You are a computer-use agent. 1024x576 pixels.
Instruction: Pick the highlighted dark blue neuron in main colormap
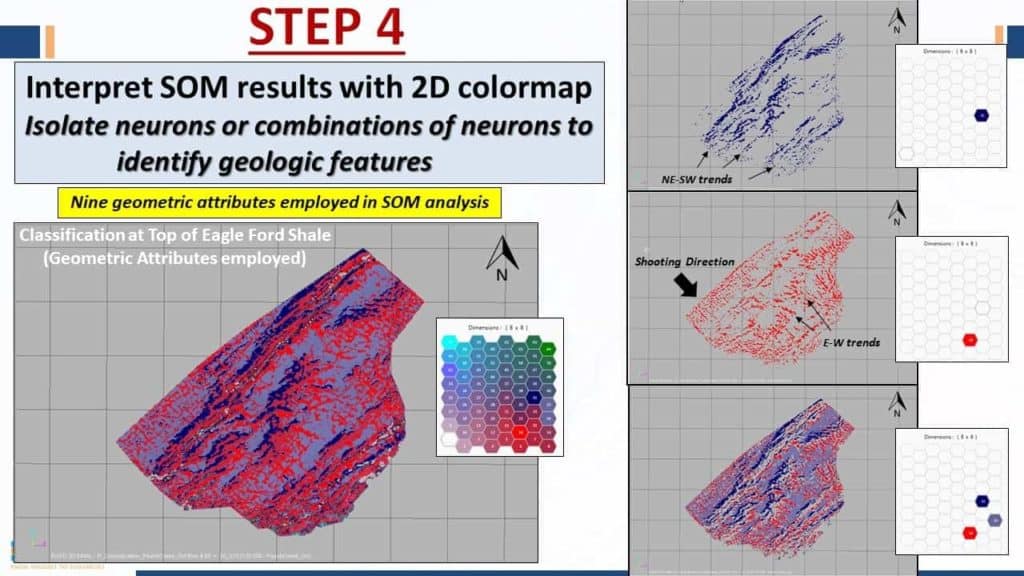(534, 396)
